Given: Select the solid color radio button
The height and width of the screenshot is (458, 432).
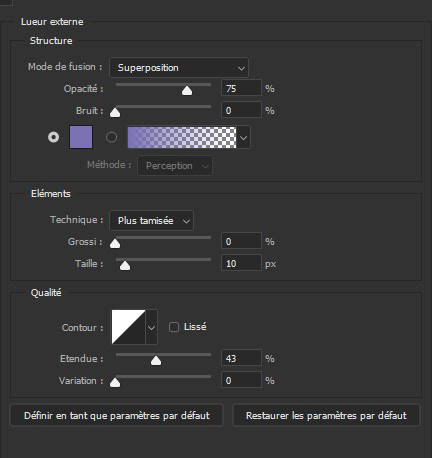Looking at the screenshot, I should 53,137.
